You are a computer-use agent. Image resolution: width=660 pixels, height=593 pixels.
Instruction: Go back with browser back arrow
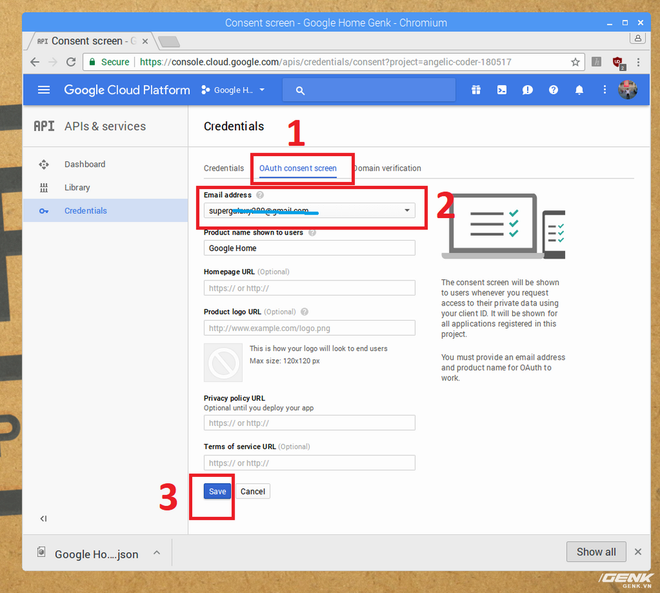[x=35, y=62]
